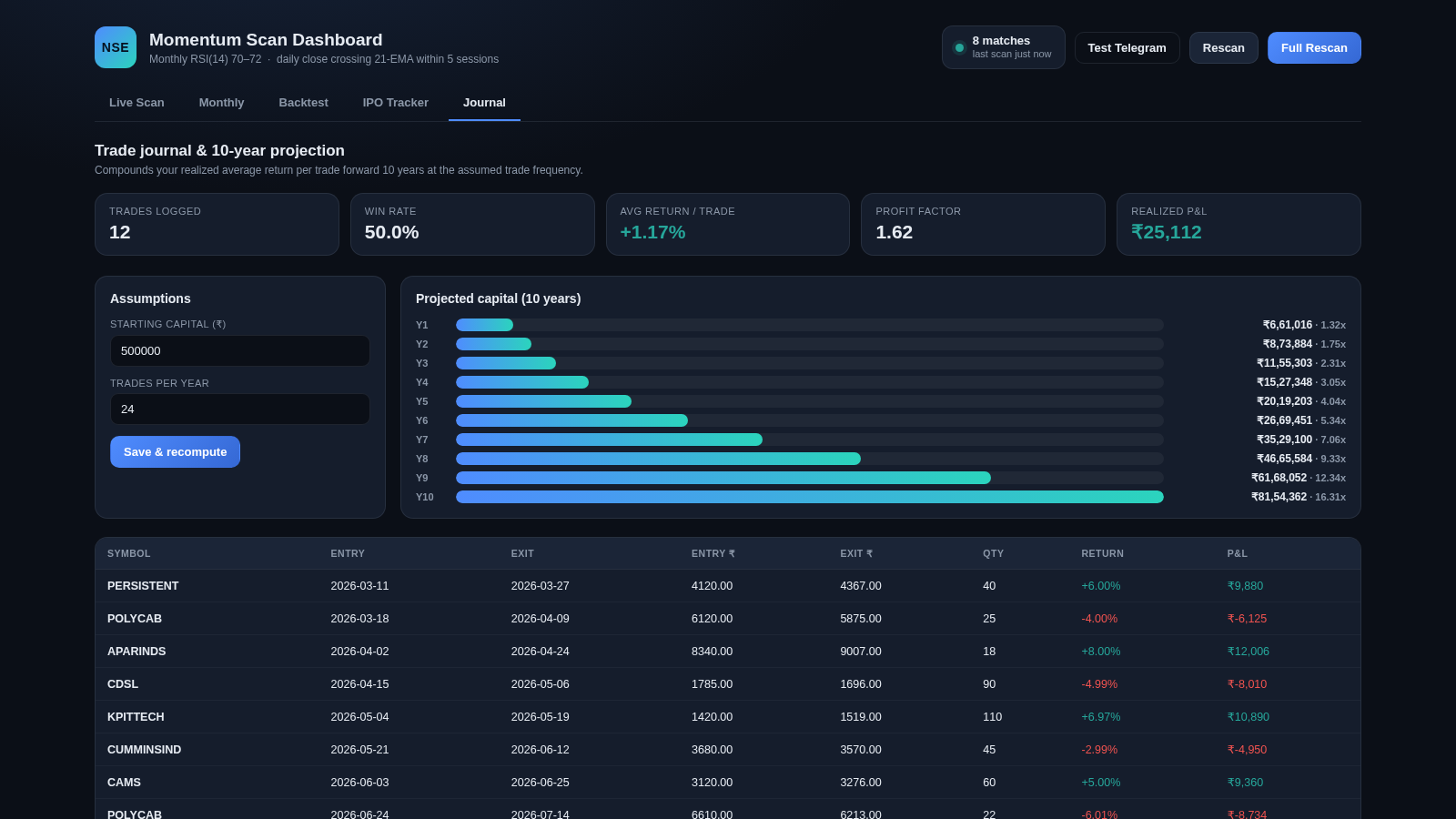The height and width of the screenshot is (819, 1456).
Task: Click the green scan status dot
Action: pos(959,48)
